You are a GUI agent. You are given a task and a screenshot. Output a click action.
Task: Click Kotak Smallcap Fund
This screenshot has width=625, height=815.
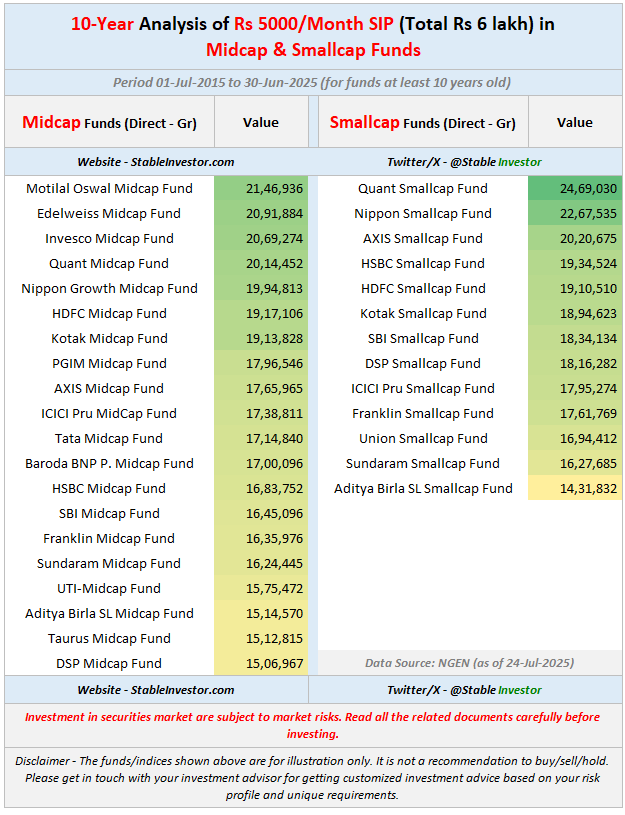click(x=423, y=313)
